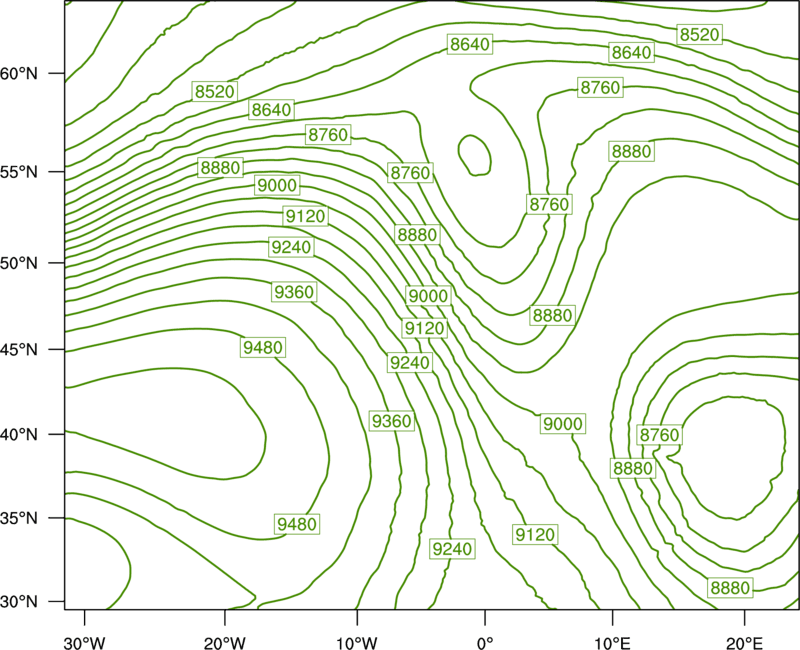Image resolution: width=800 pixels, height=650 pixels.
Task: Pick the 35°N latitude axis label
Action: coord(19,518)
